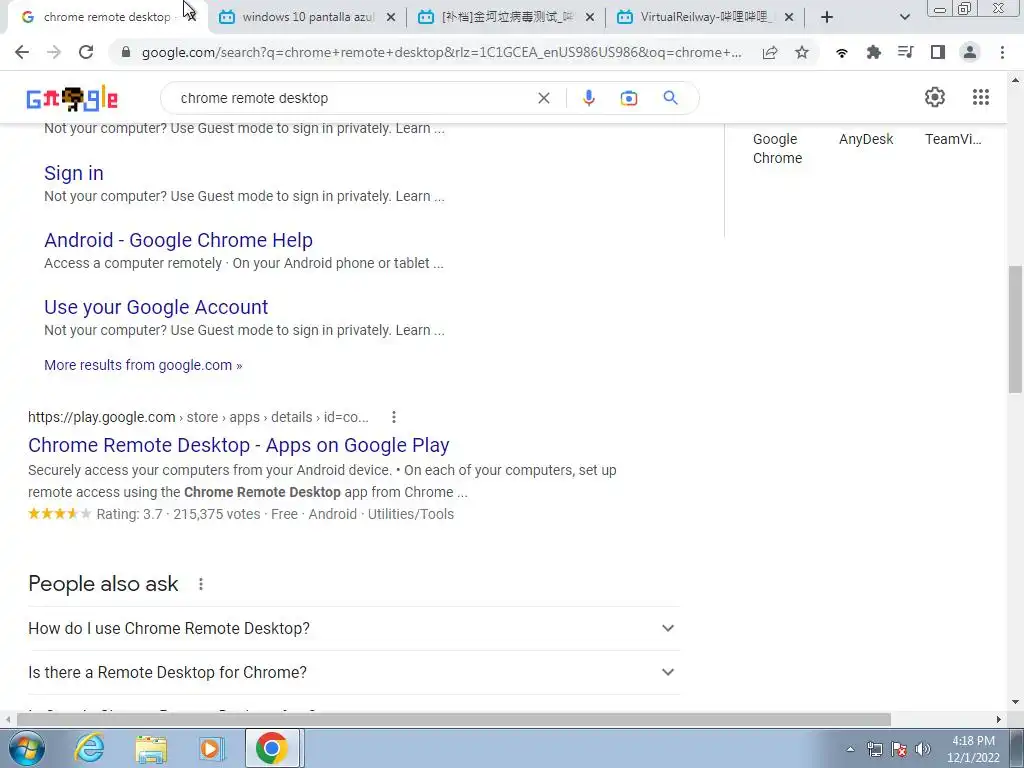Switch to VirtualReilway bilibili tab
This screenshot has width=1024, height=768.
click(x=705, y=17)
